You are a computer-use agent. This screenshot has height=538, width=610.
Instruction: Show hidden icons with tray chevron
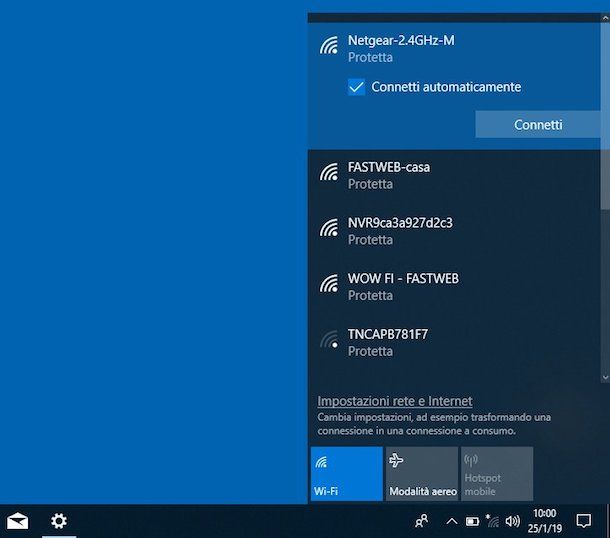coord(450,521)
